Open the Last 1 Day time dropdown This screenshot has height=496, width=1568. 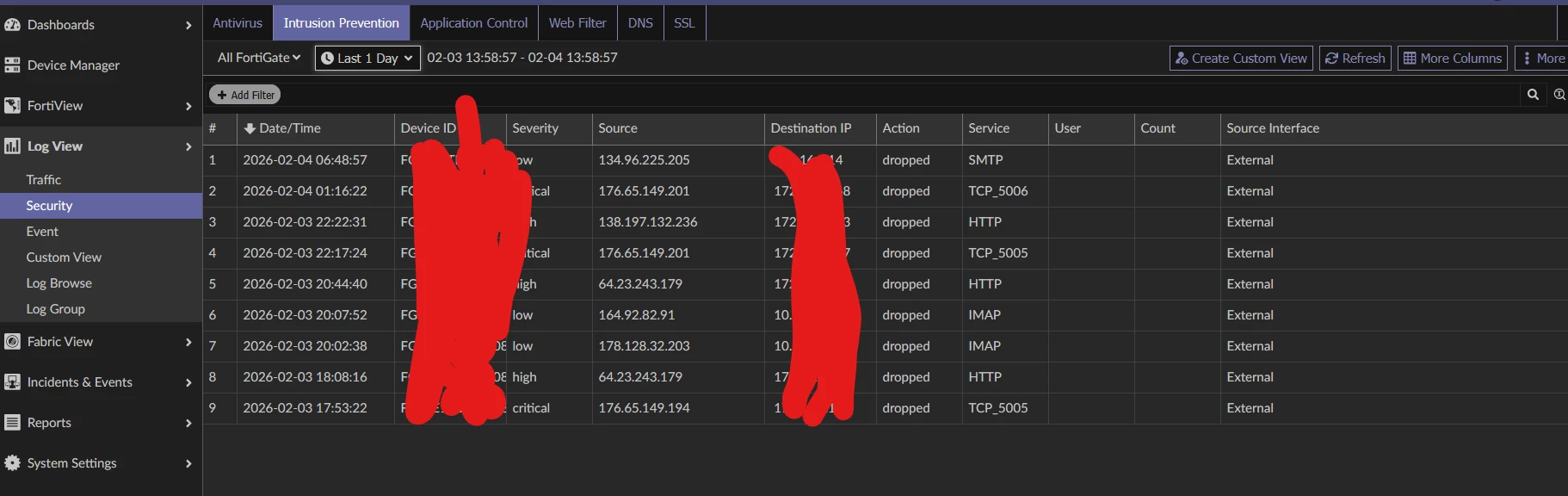coord(367,58)
